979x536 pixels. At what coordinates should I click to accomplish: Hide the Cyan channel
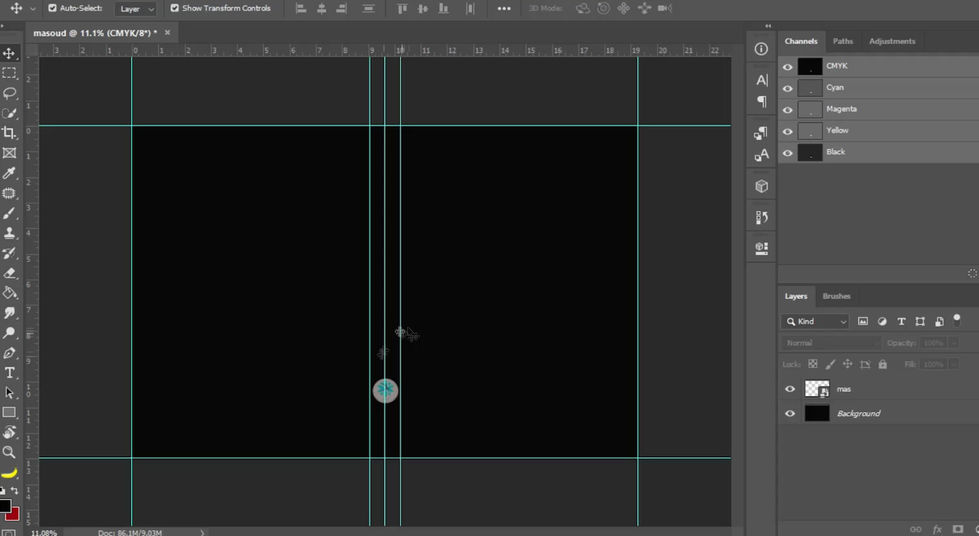(x=787, y=89)
